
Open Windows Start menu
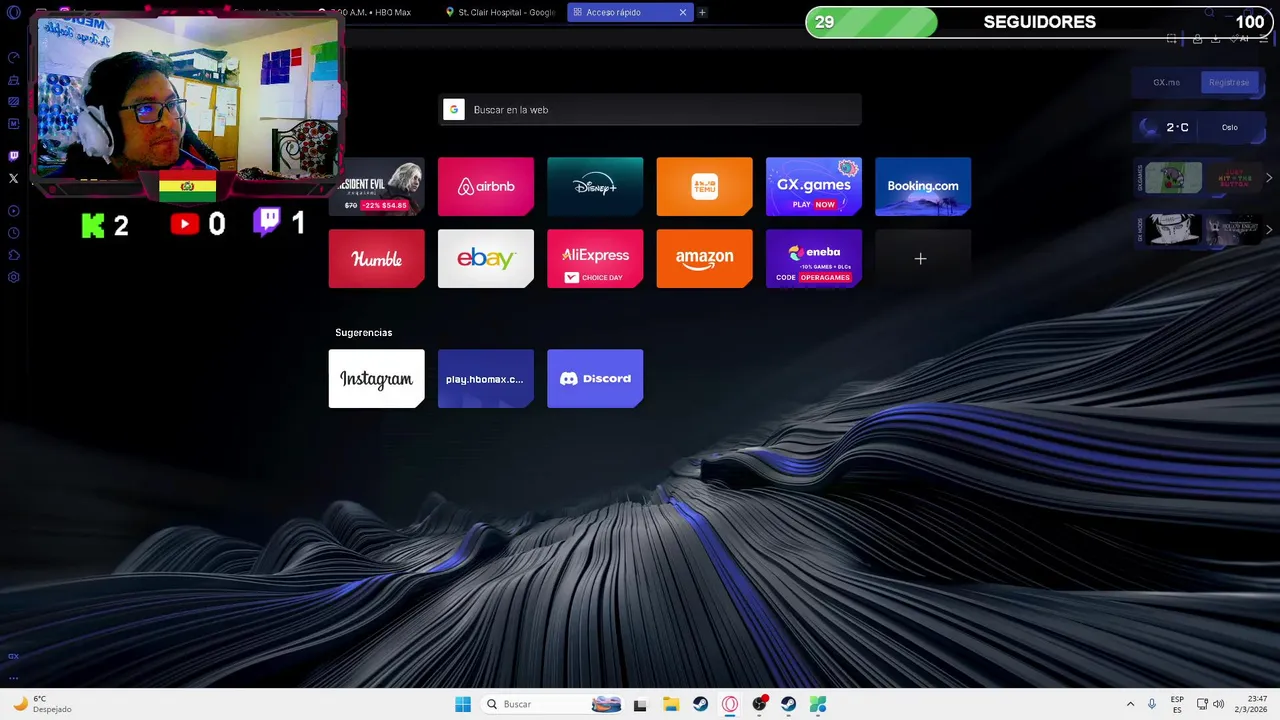click(463, 704)
